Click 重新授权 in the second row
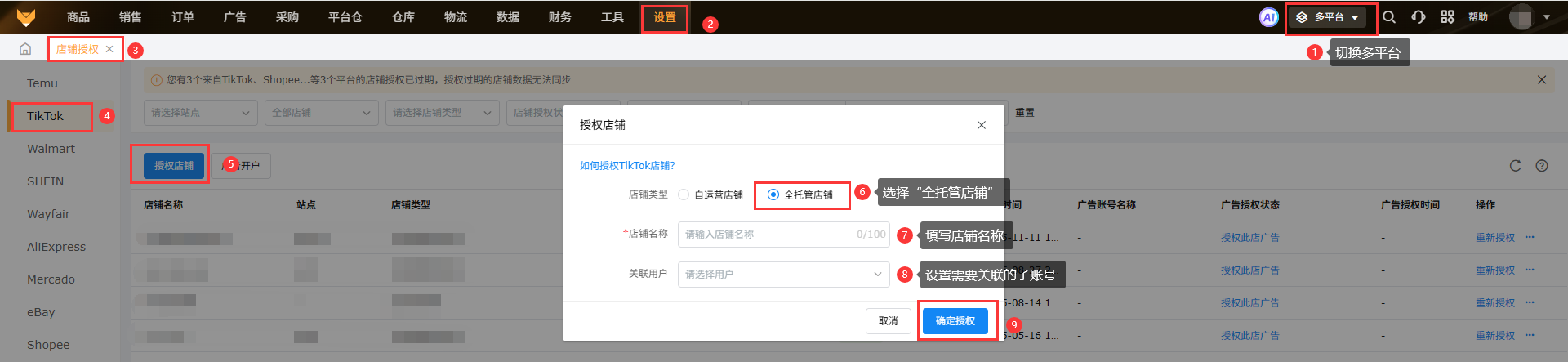Screen dimensions: 1568x362 click(1495, 270)
